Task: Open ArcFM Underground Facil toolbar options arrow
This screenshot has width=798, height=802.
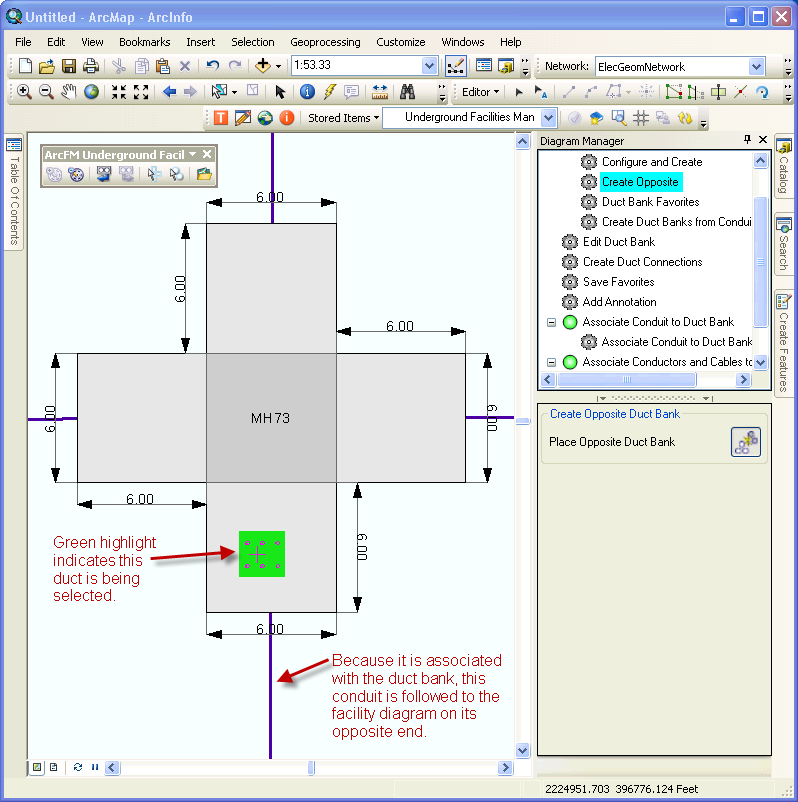Action: pos(192,154)
